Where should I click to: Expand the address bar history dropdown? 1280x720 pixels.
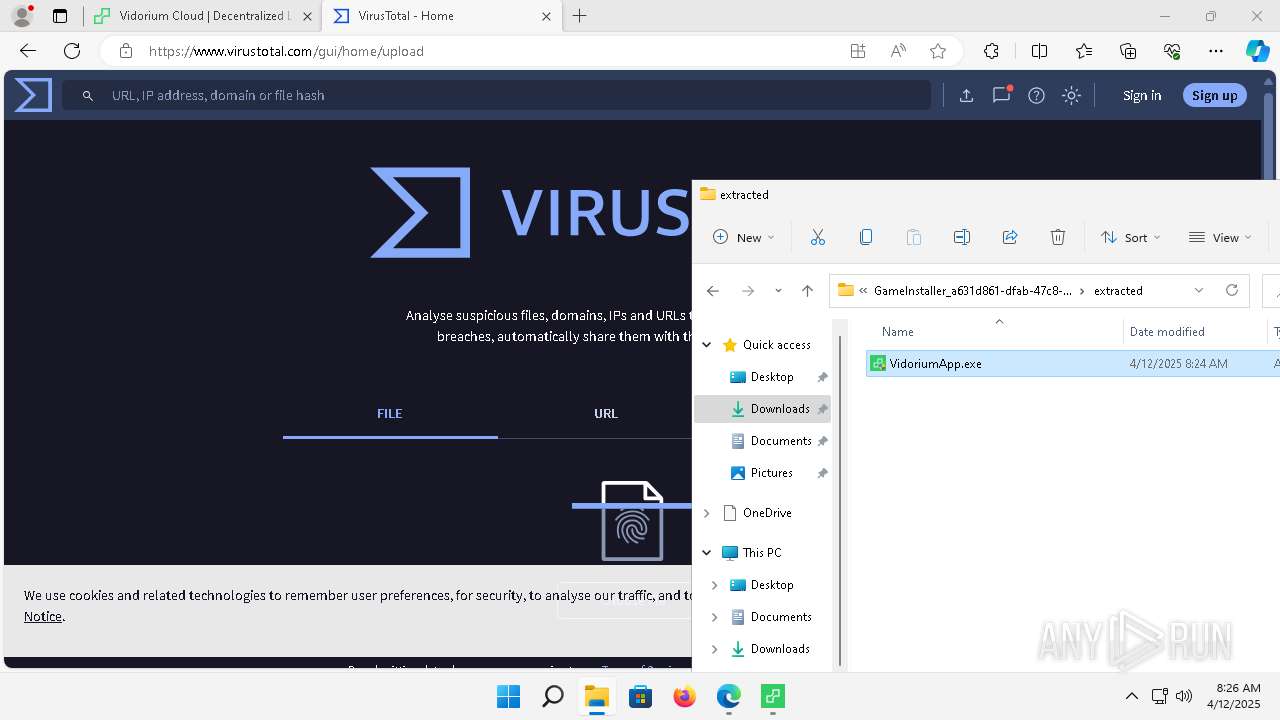[x=1199, y=290]
